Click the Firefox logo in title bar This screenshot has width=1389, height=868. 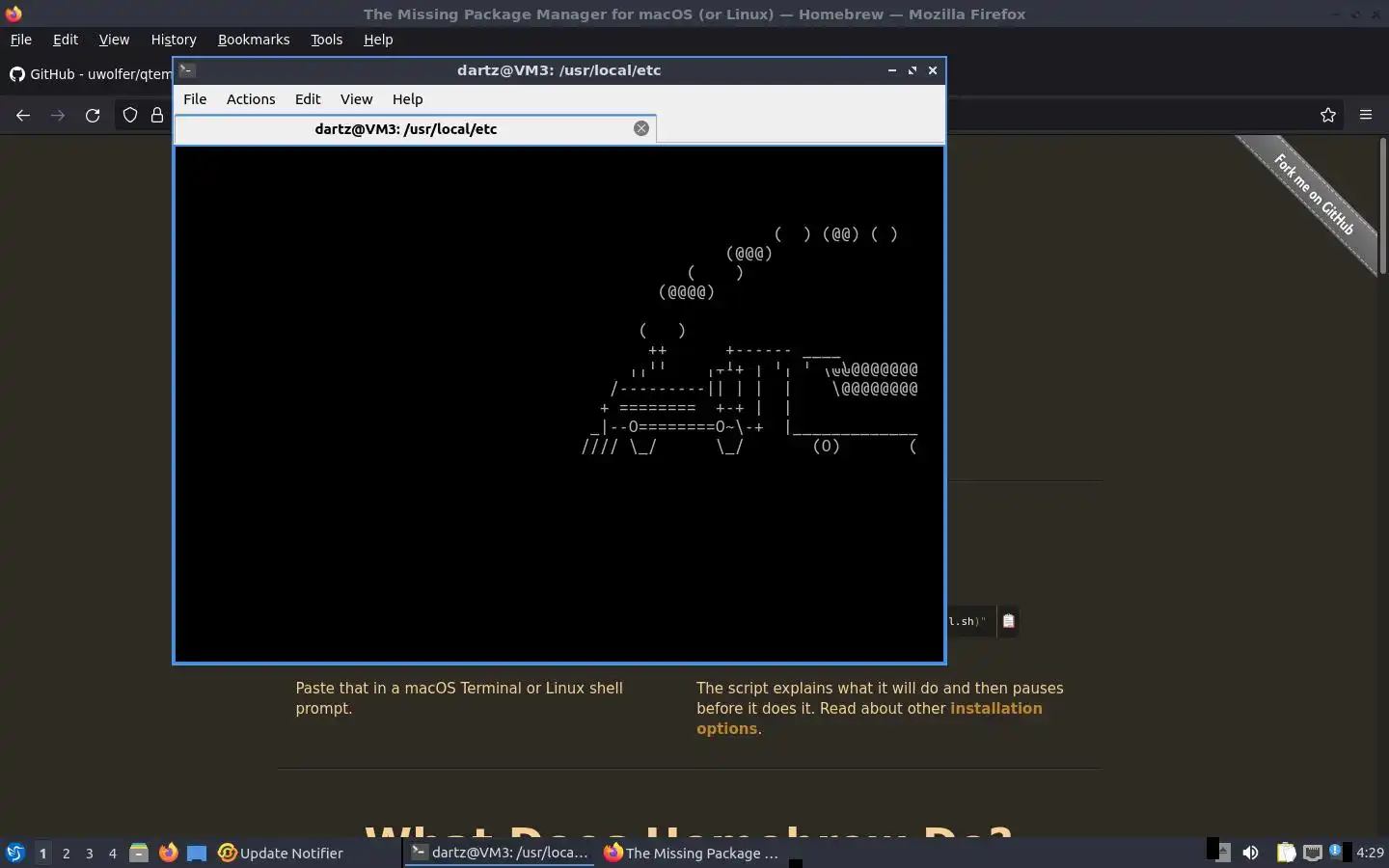(x=14, y=14)
